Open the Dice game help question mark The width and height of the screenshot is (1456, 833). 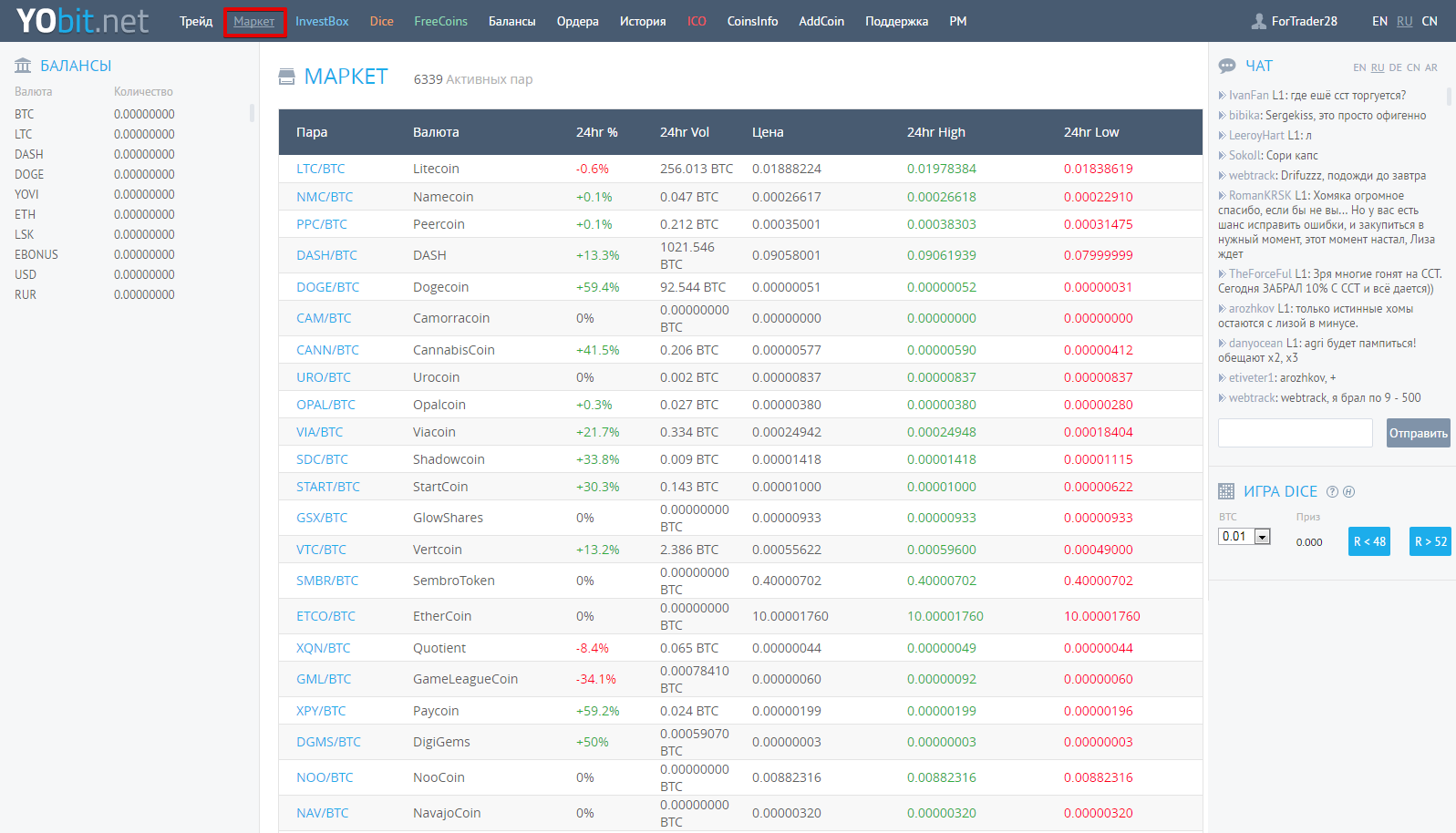pyautogui.click(x=1332, y=492)
